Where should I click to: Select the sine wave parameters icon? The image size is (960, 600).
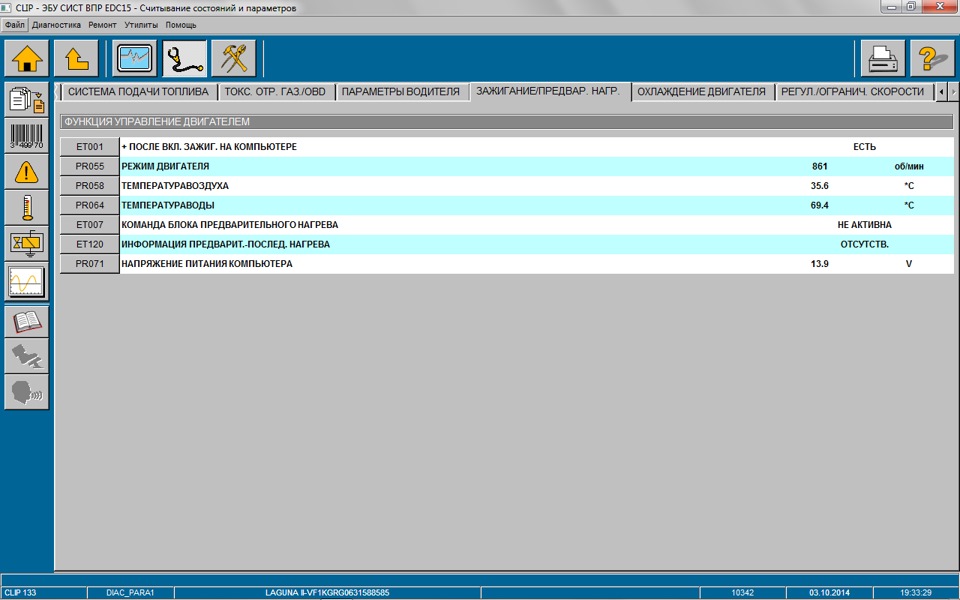tap(26, 282)
